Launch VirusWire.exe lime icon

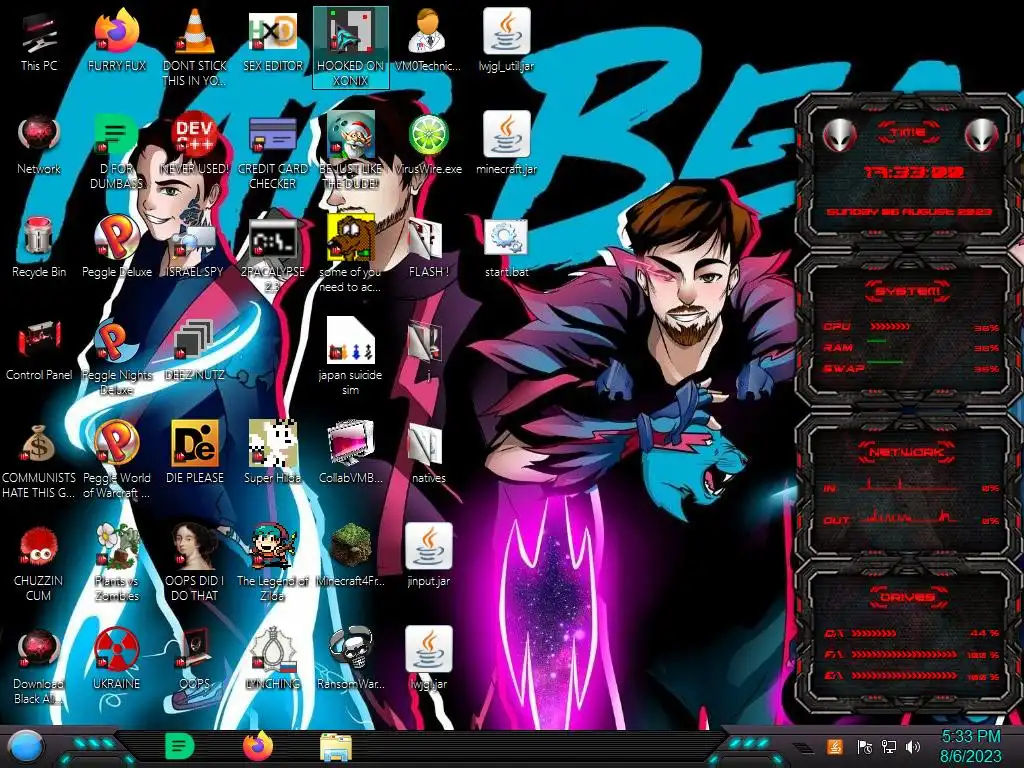[x=428, y=144]
